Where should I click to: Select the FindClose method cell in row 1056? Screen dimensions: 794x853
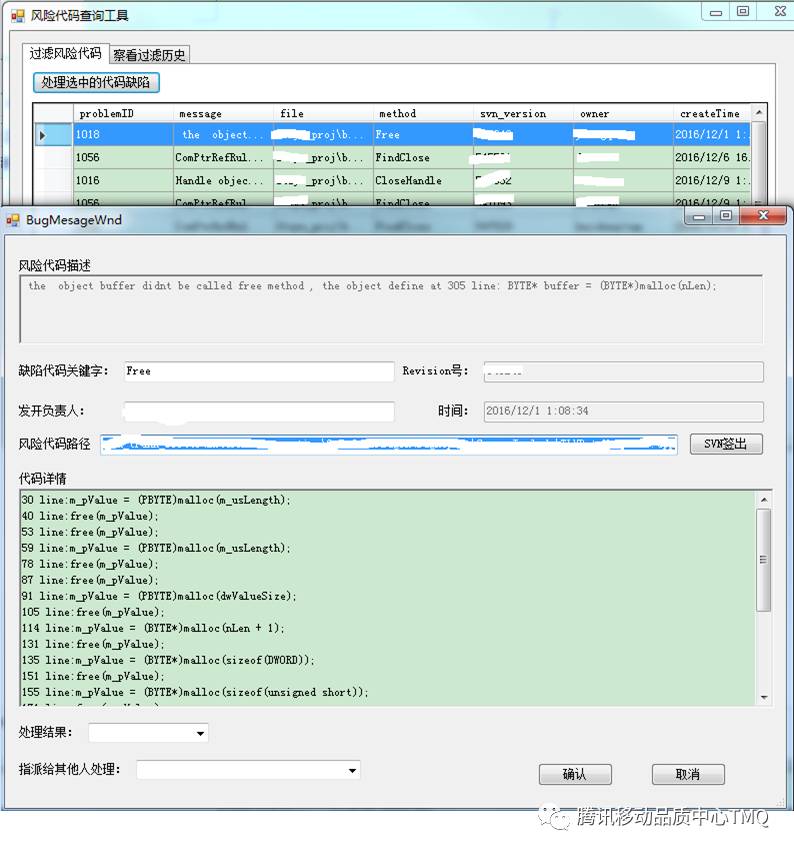click(424, 158)
